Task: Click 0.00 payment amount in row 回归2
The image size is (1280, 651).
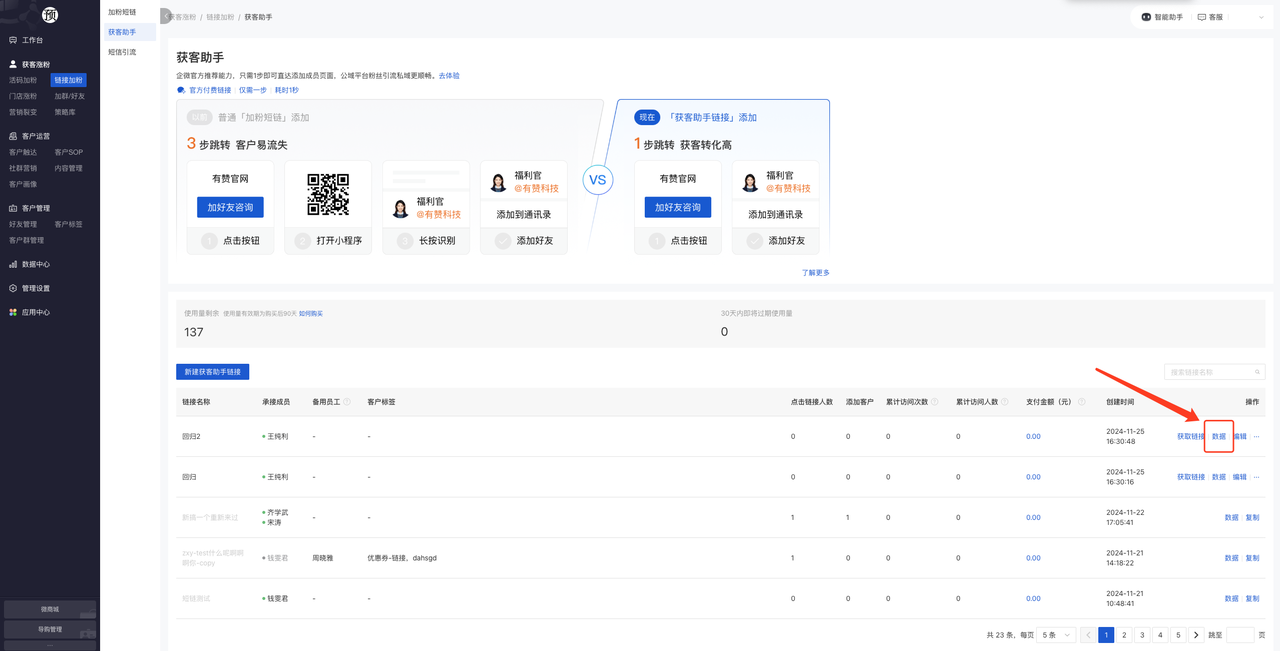Action: click(x=1033, y=436)
